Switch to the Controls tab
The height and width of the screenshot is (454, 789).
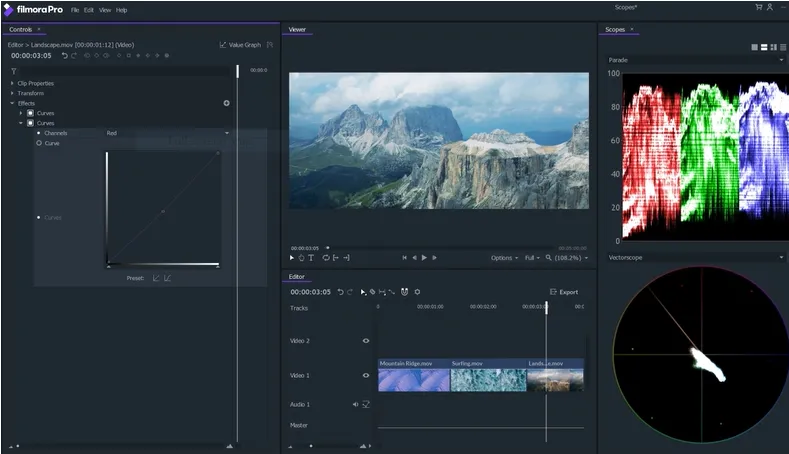21,29
